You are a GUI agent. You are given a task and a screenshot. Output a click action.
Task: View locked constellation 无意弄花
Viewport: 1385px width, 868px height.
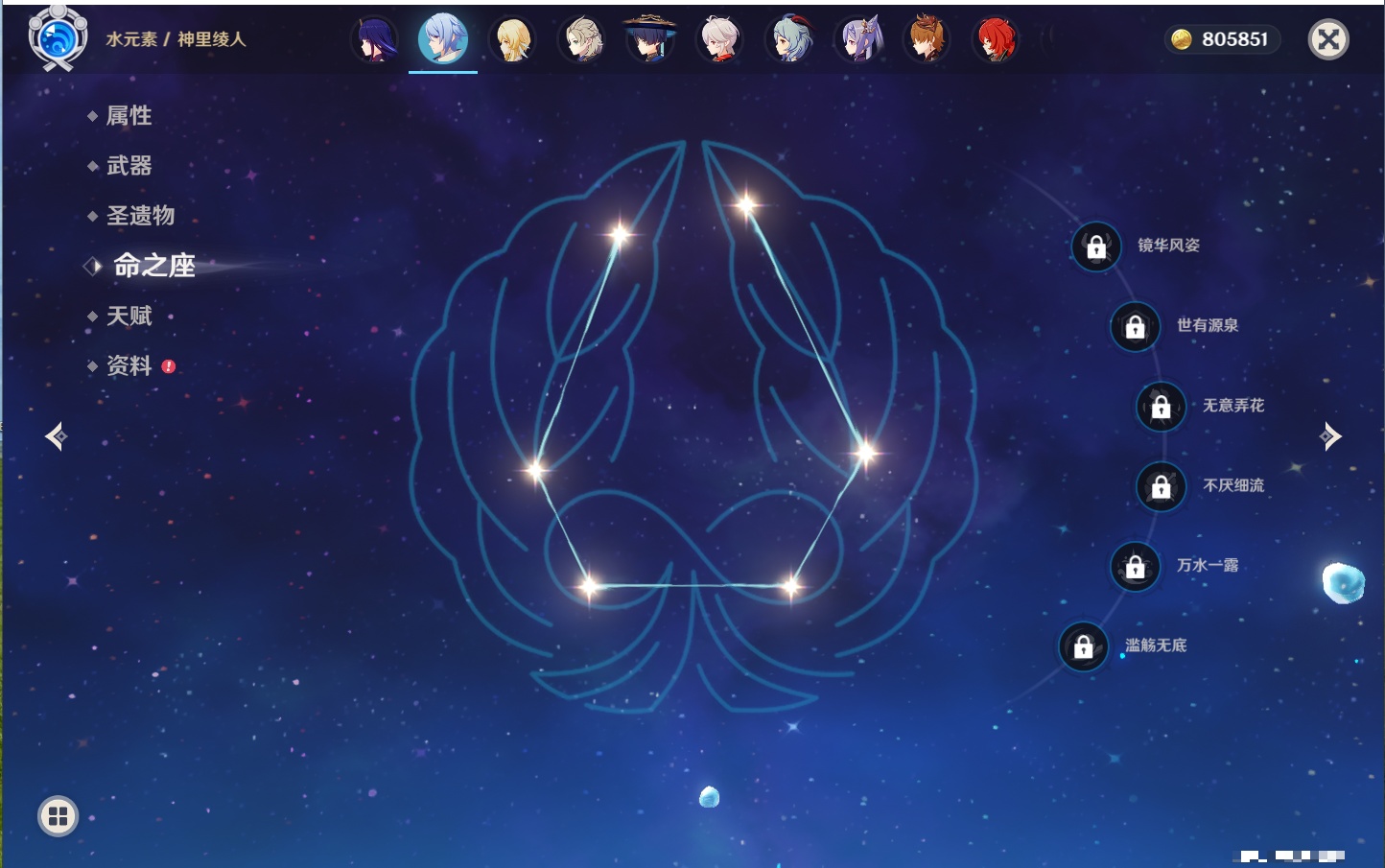(x=1162, y=407)
